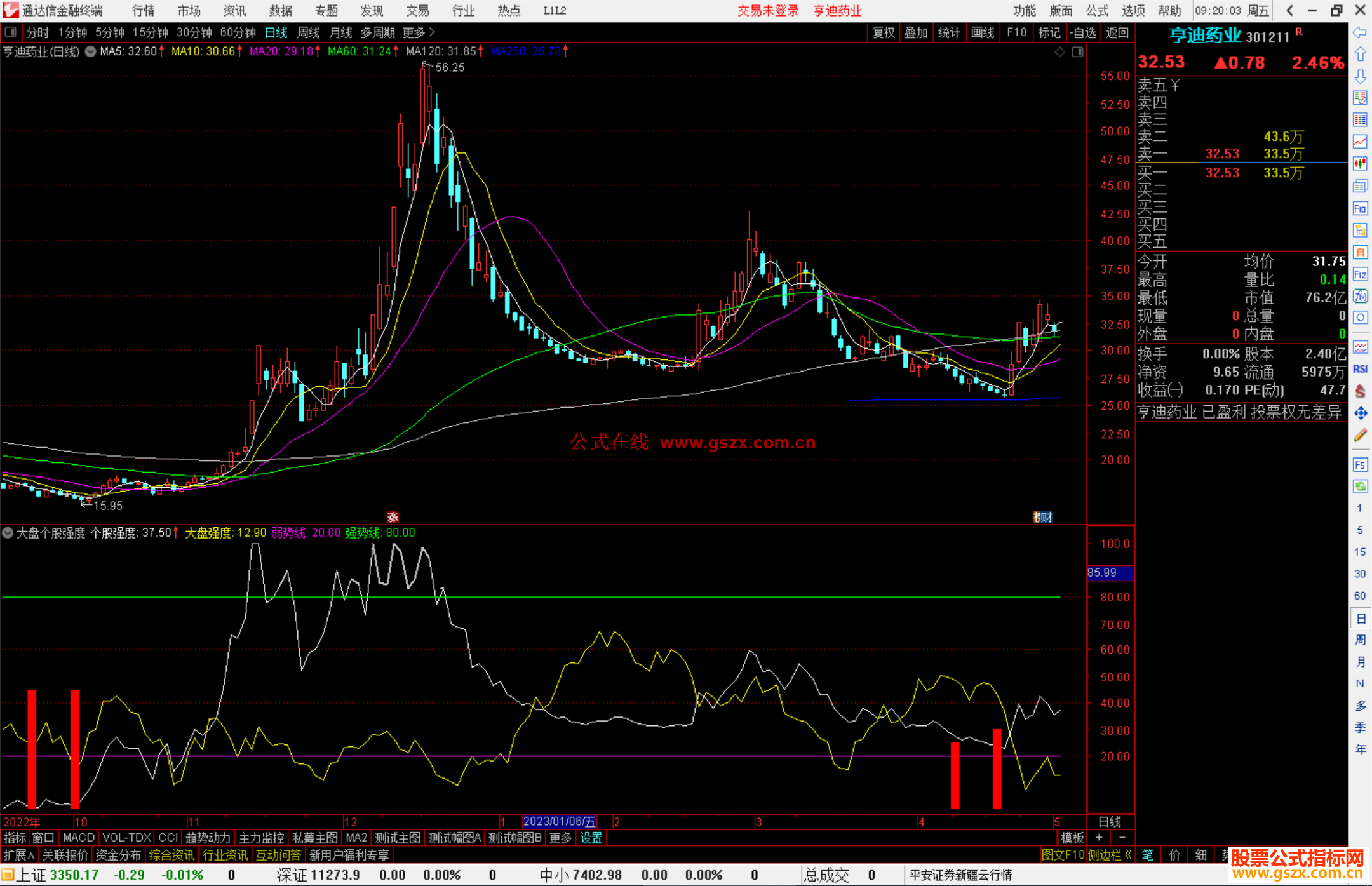Open the RSI indicator sidebar icon

(1360, 369)
